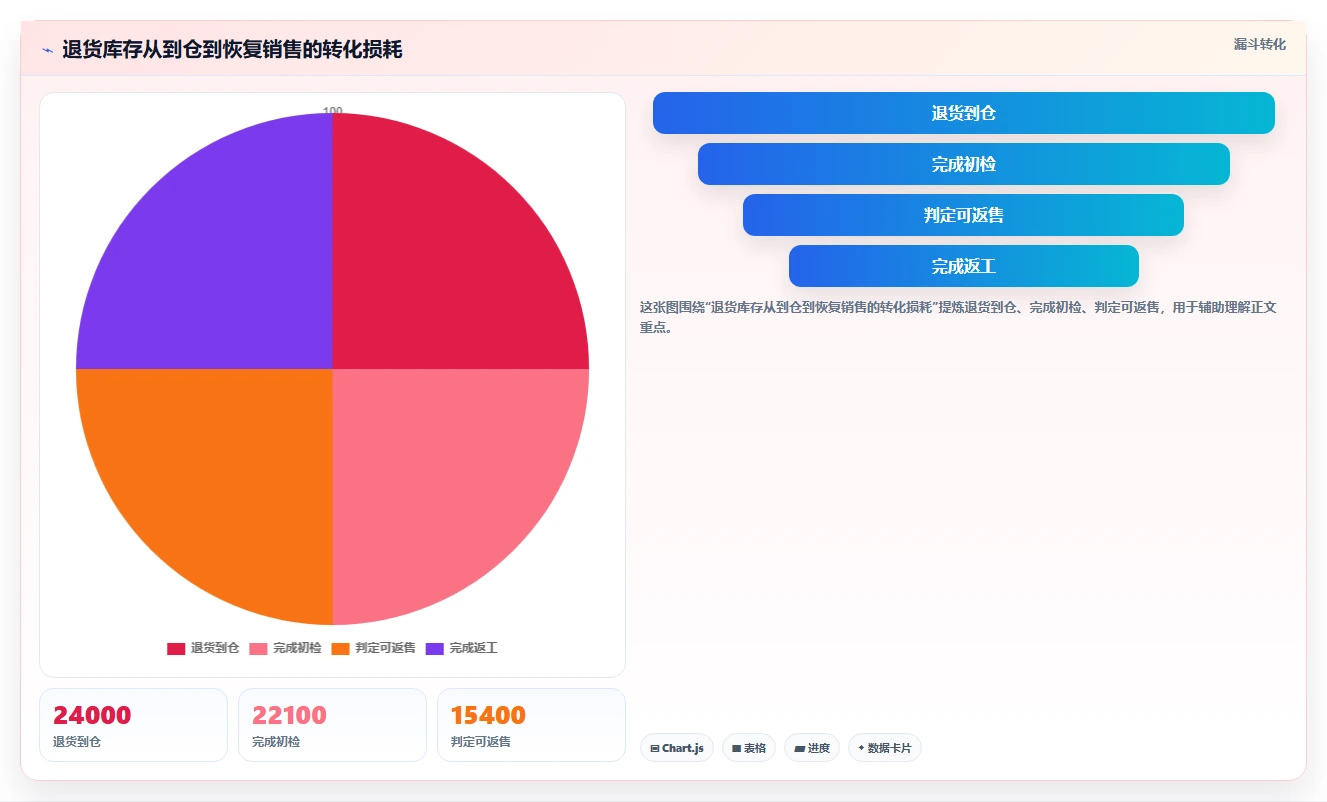This screenshot has width=1327, height=802.
Task: Toggle the orange 判定可返售 legend swatch
Action: click(340, 649)
